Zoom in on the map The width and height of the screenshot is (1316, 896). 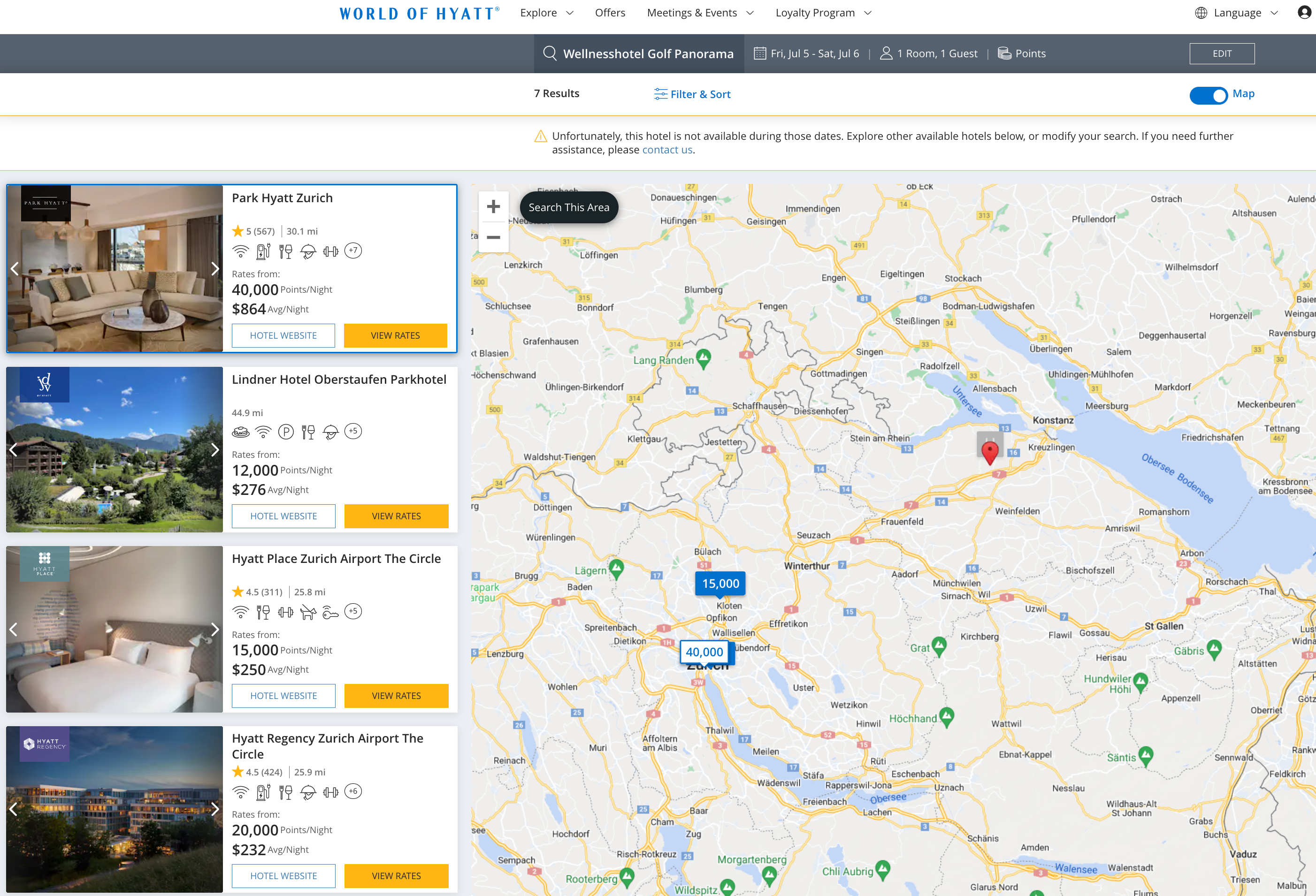pos(493,206)
